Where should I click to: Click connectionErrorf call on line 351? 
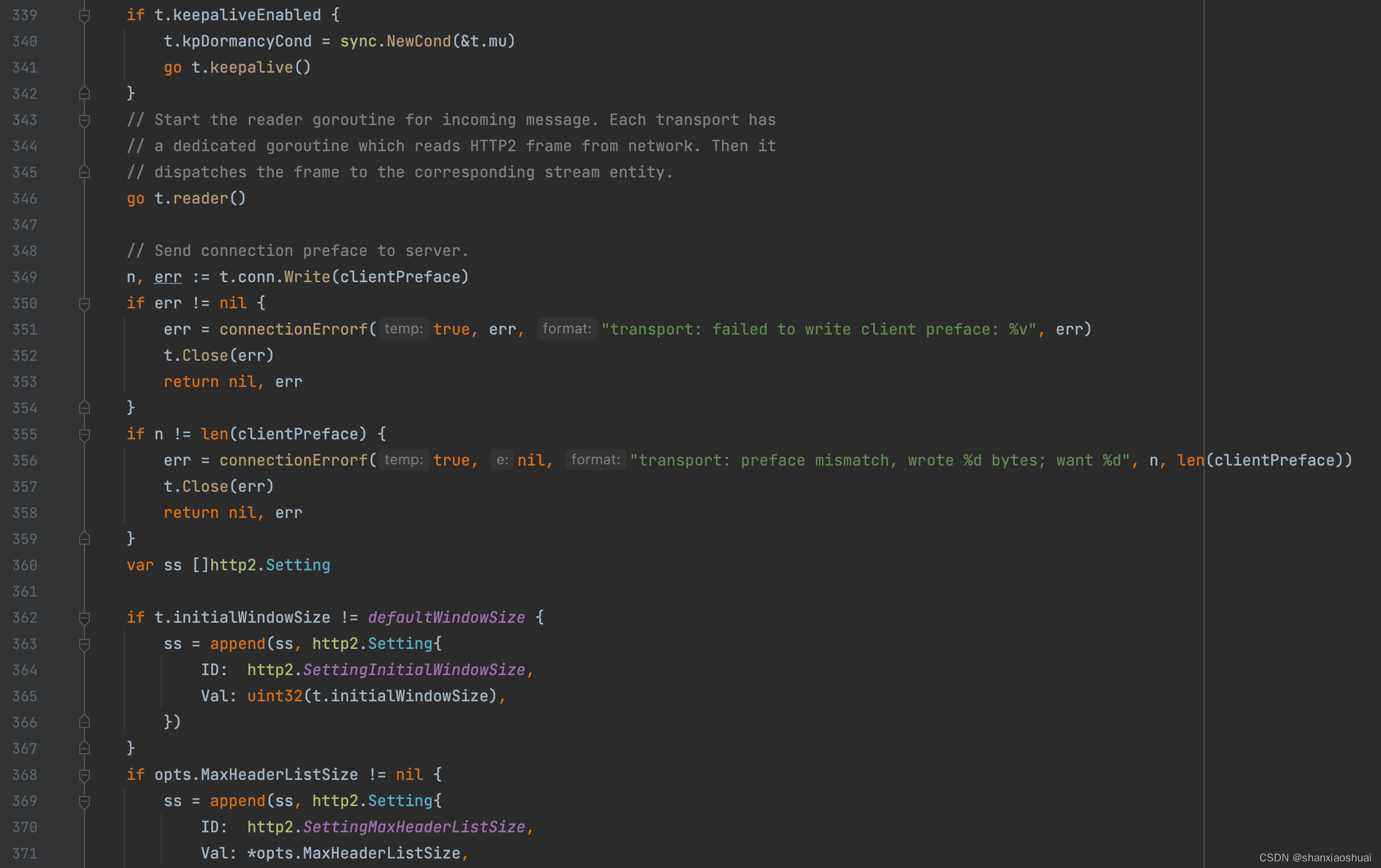click(293, 330)
